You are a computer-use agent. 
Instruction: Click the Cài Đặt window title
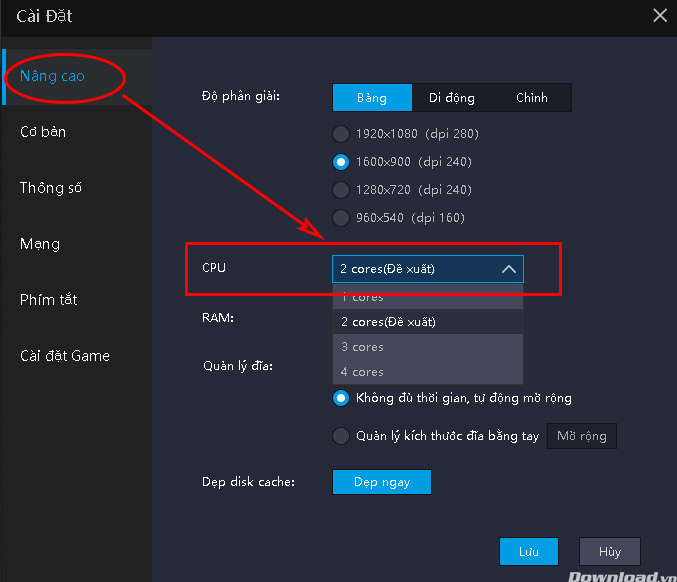44,16
